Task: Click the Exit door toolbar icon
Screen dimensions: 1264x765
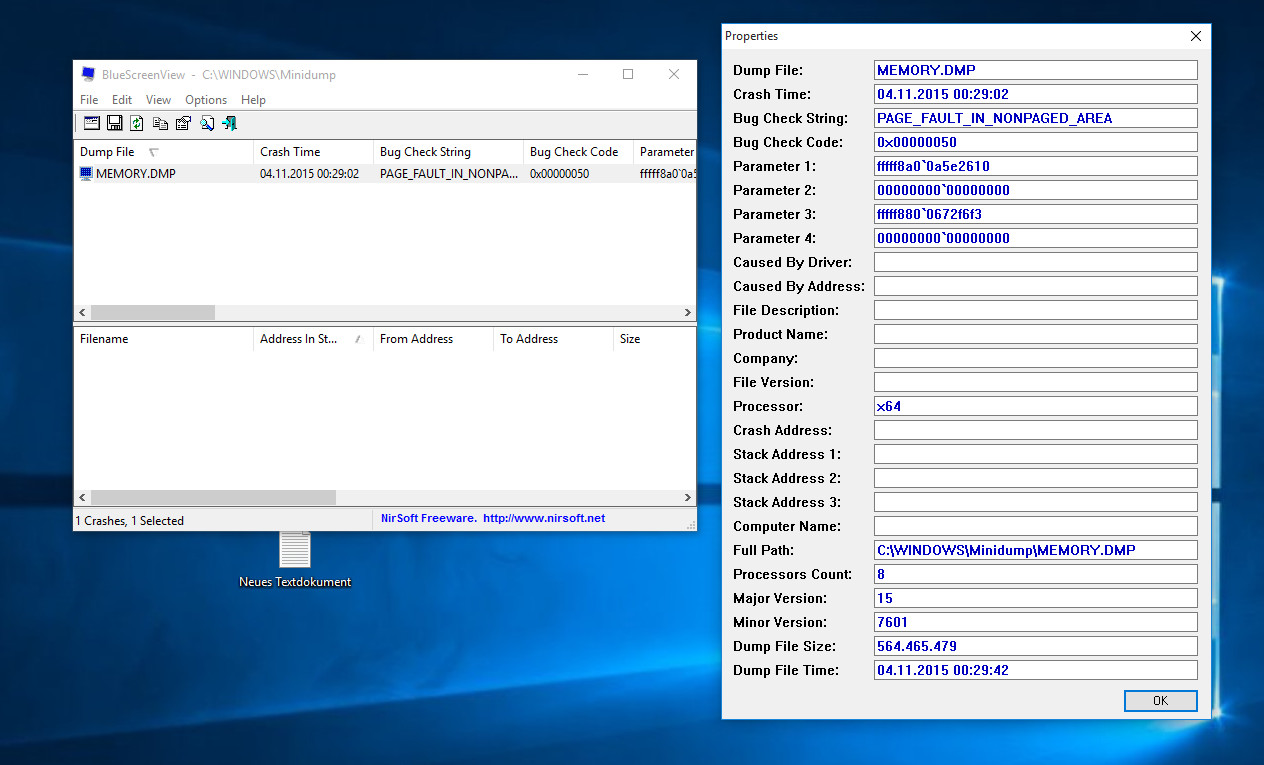Action: click(x=230, y=123)
